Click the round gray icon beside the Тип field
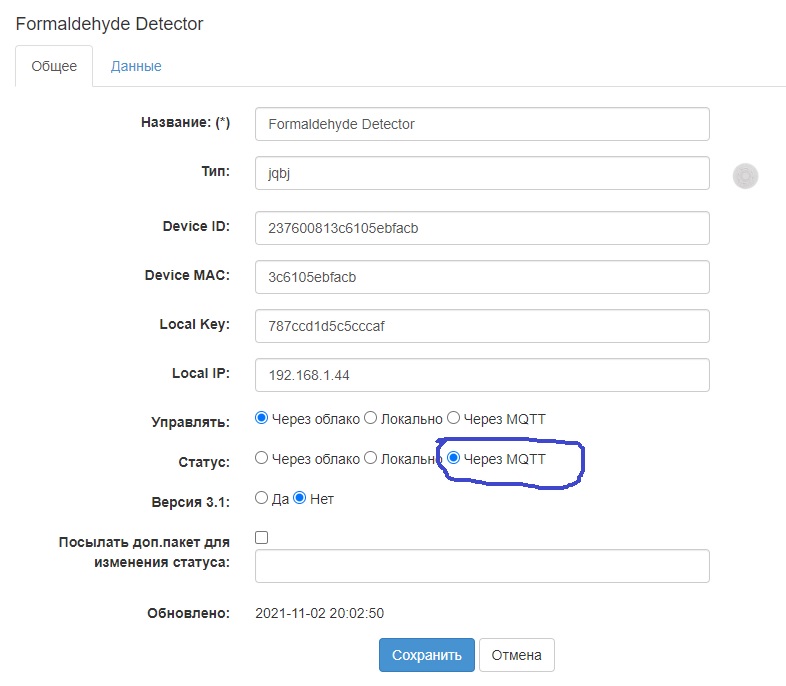The width and height of the screenshot is (786, 686). pos(745,176)
